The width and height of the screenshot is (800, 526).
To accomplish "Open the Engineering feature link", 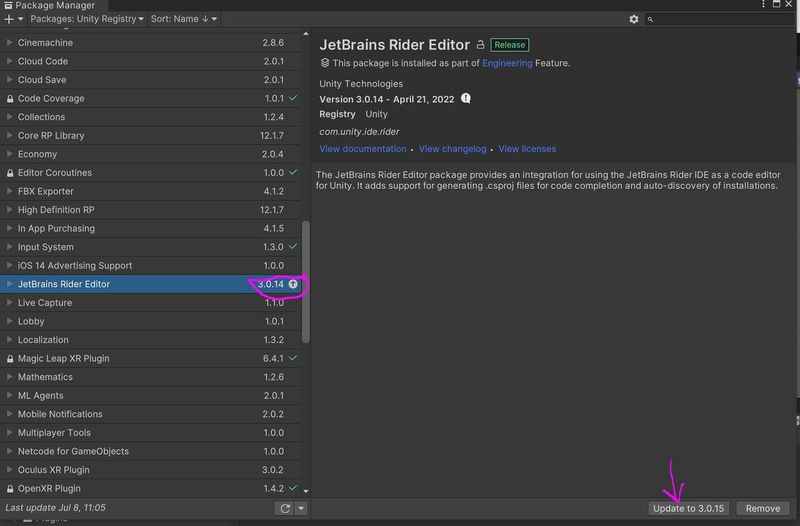I will (507, 63).
